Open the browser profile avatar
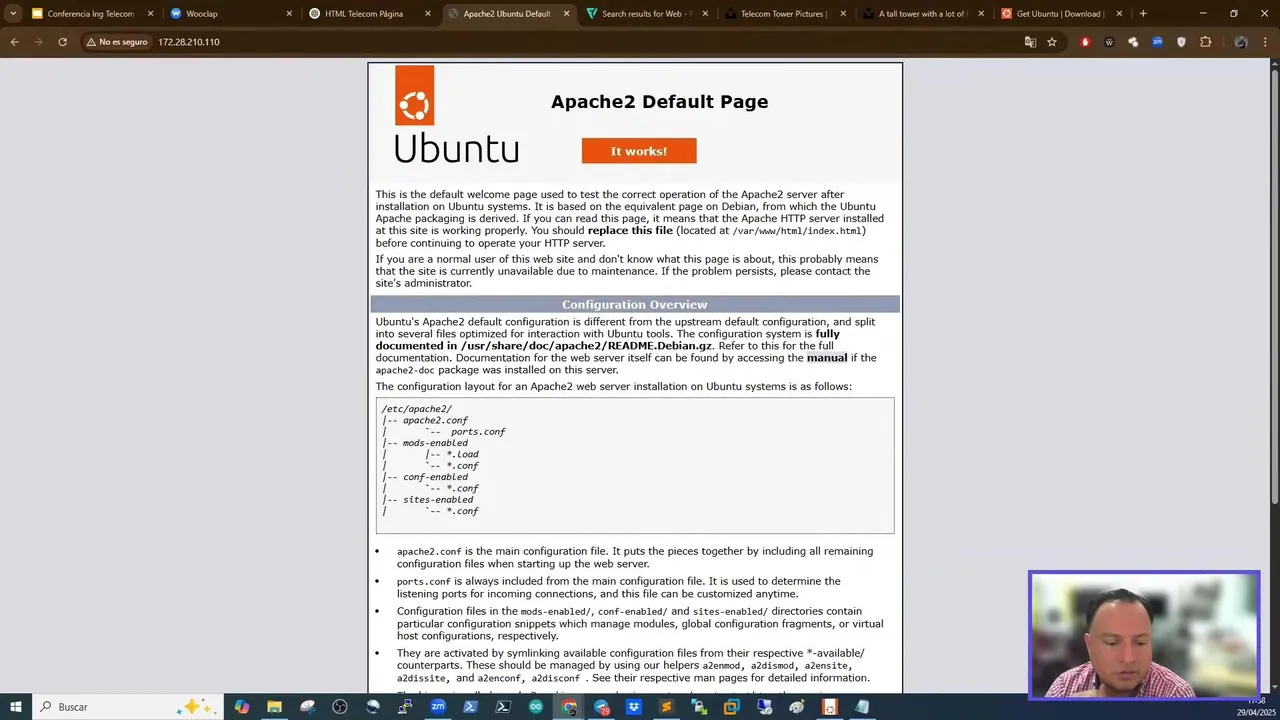This screenshot has height=720, width=1280. pyautogui.click(x=1241, y=42)
